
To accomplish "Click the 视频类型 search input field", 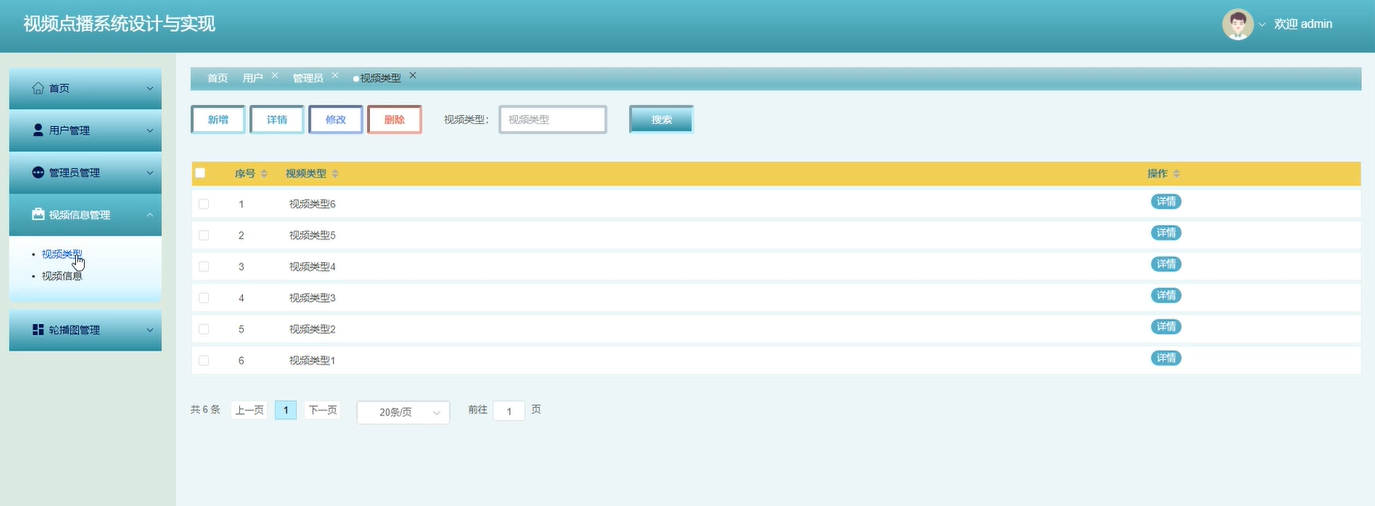I will [x=553, y=119].
